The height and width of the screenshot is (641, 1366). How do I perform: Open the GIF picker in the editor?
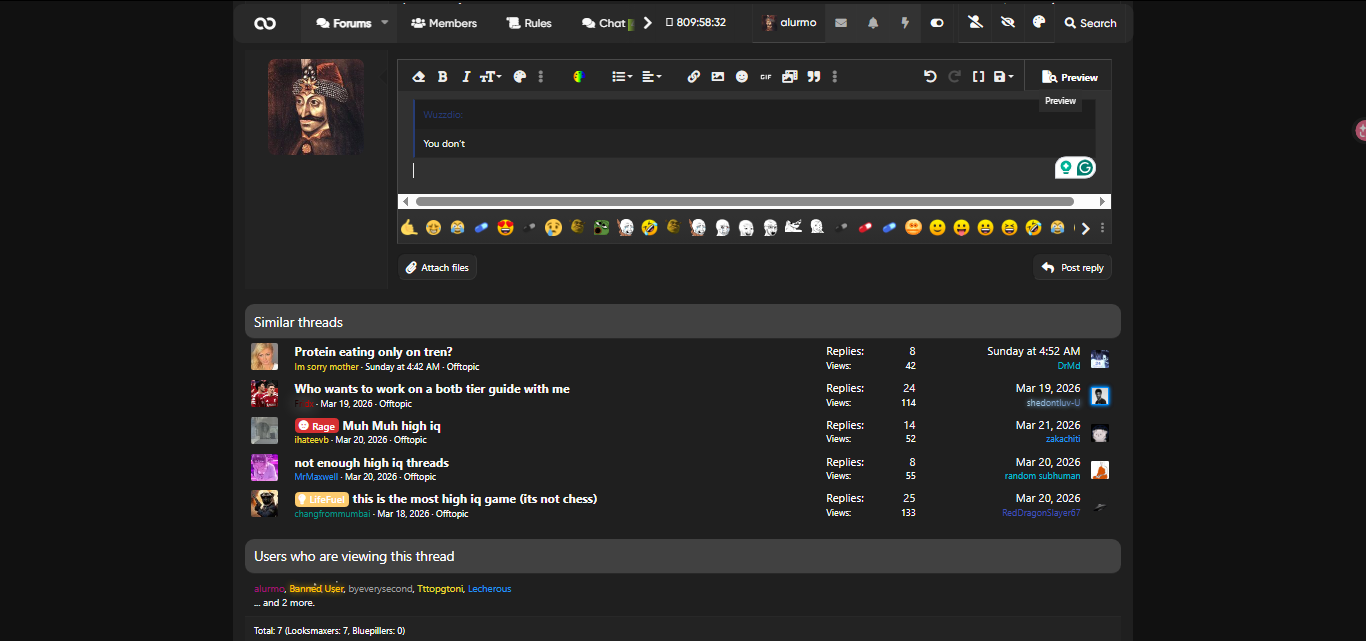coord(766,77)
